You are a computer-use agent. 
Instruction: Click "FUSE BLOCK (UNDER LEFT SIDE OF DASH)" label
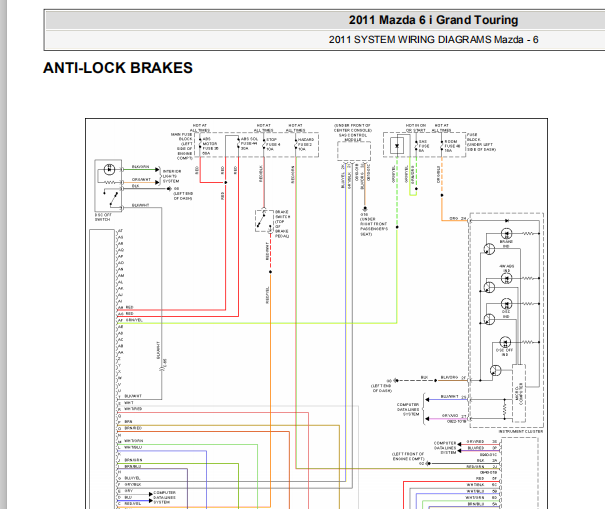(481, 142)
